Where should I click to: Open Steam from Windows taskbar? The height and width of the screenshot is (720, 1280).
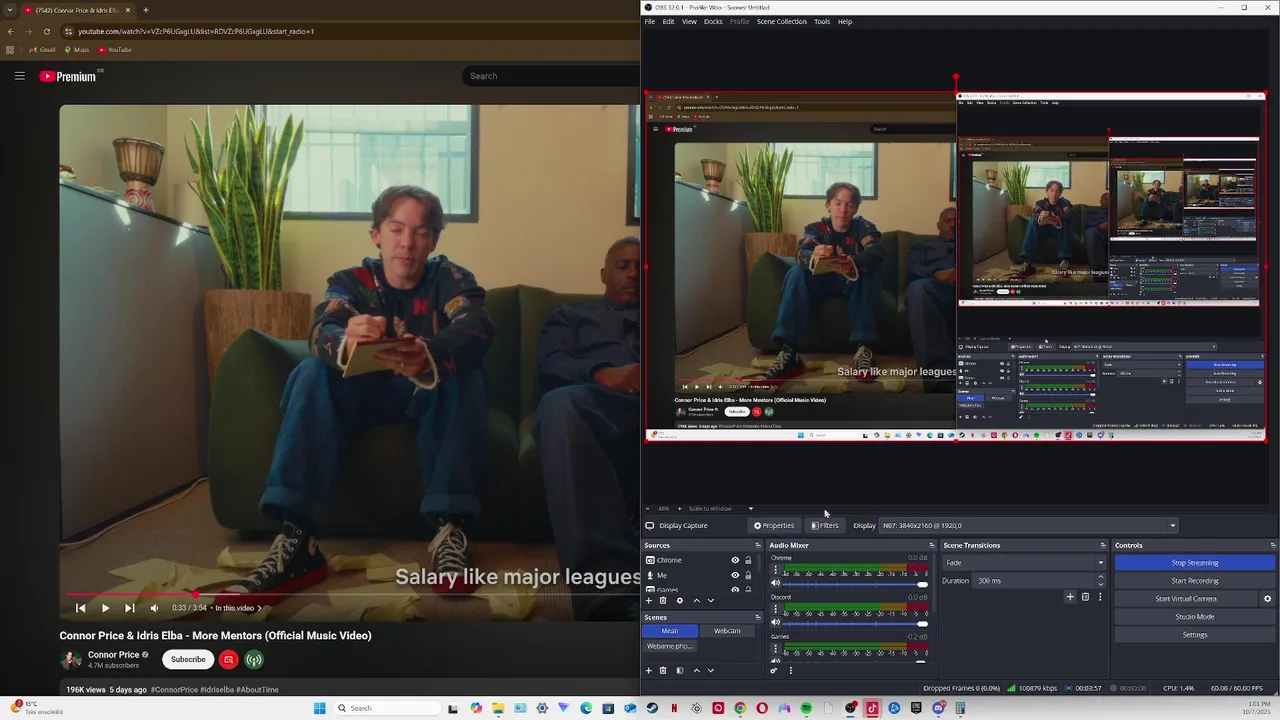[x=652, y=708]
